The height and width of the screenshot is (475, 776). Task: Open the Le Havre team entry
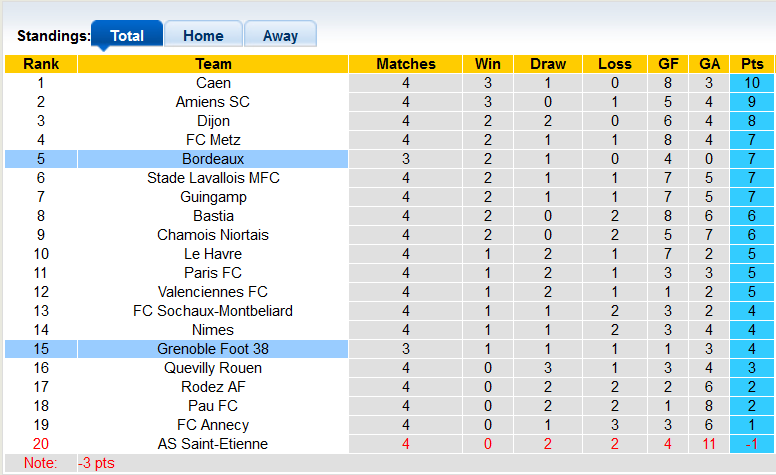point(213,254)
